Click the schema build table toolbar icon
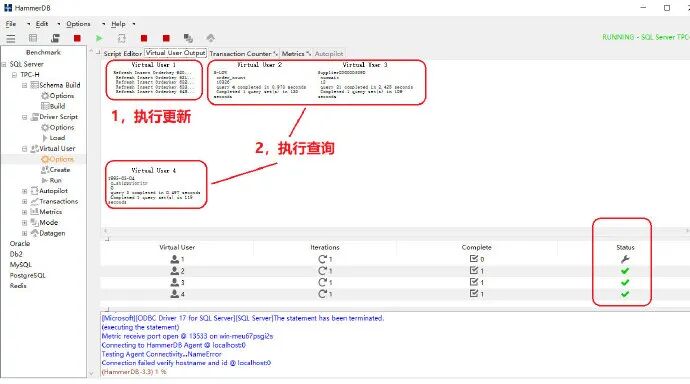The width and height of the screenshot is (690, 384). (x=33, y=38)
